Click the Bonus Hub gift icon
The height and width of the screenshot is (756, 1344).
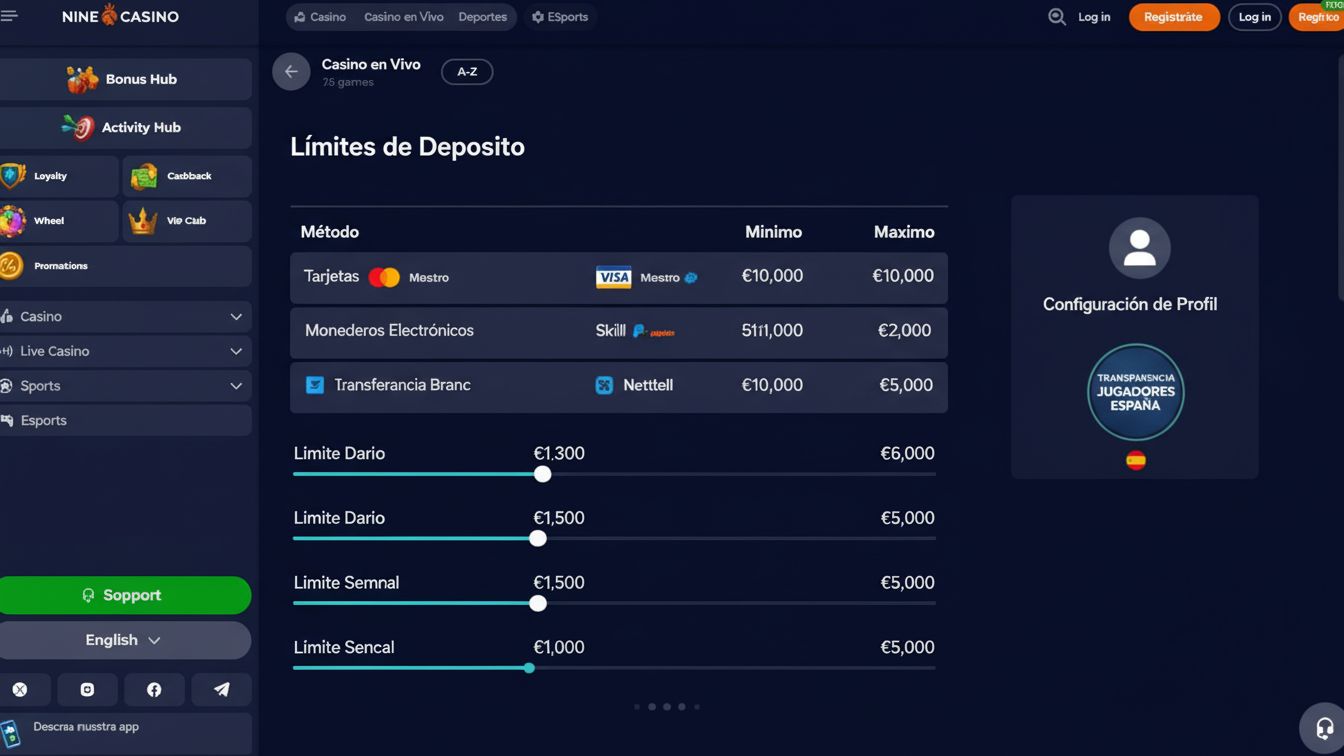(82, 79)
